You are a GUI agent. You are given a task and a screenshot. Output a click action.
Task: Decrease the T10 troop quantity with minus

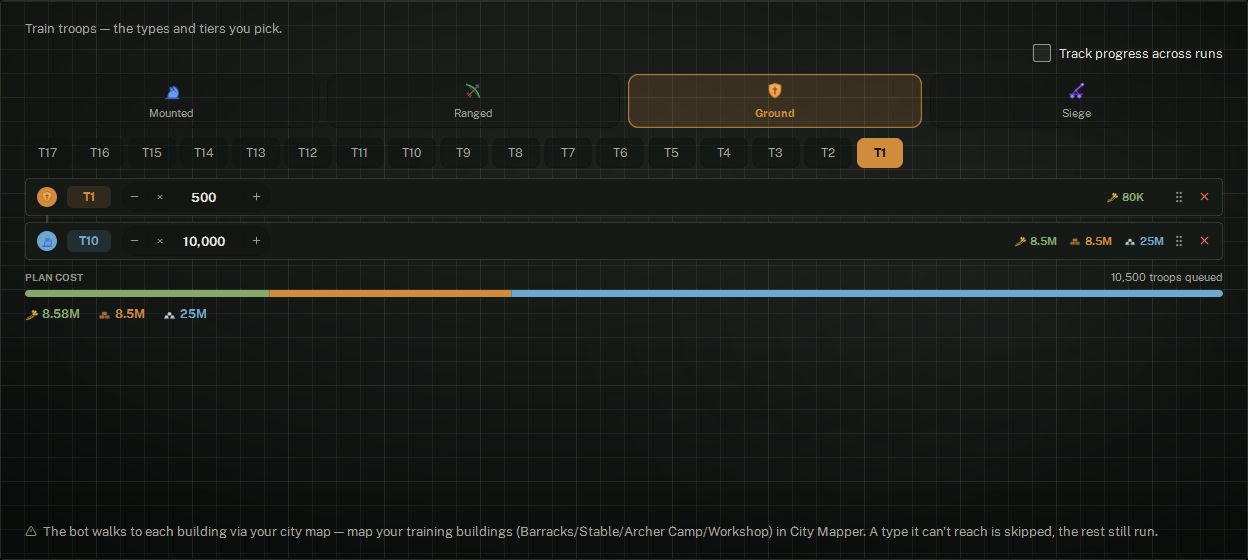coord(134,241)
